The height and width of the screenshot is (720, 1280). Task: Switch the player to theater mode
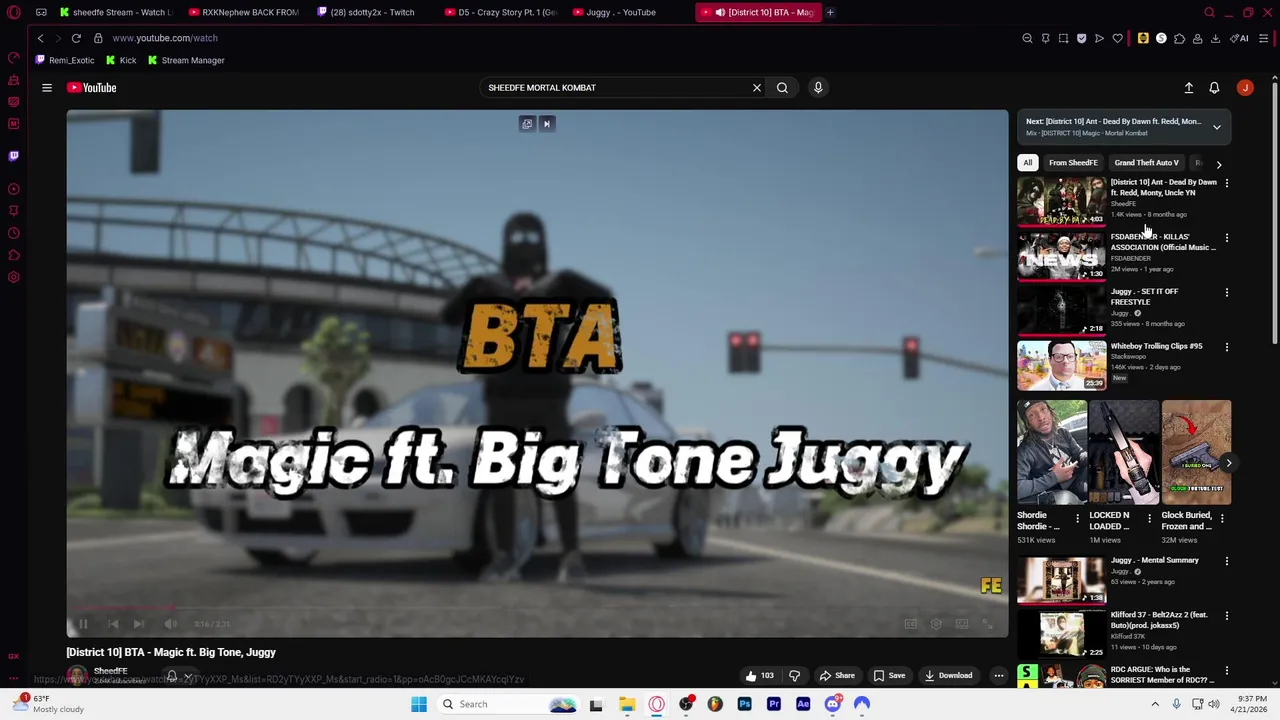[962, 624]
